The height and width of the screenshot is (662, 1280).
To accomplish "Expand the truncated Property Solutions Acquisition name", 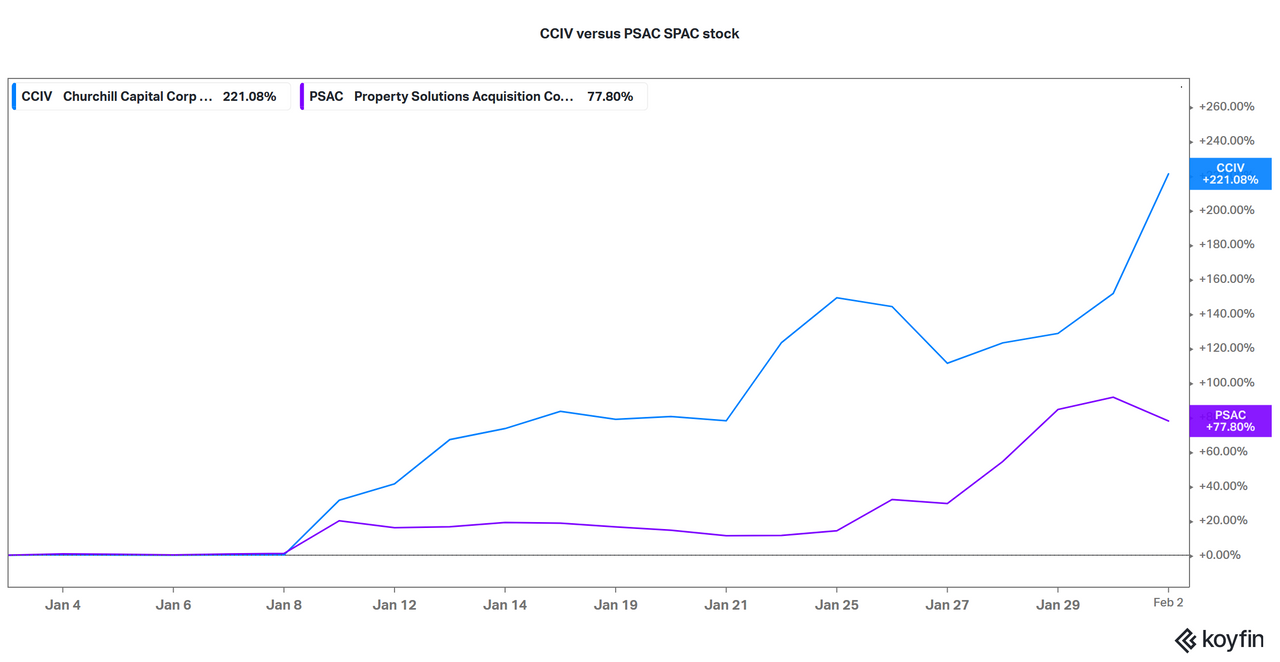I will point(465,96).
